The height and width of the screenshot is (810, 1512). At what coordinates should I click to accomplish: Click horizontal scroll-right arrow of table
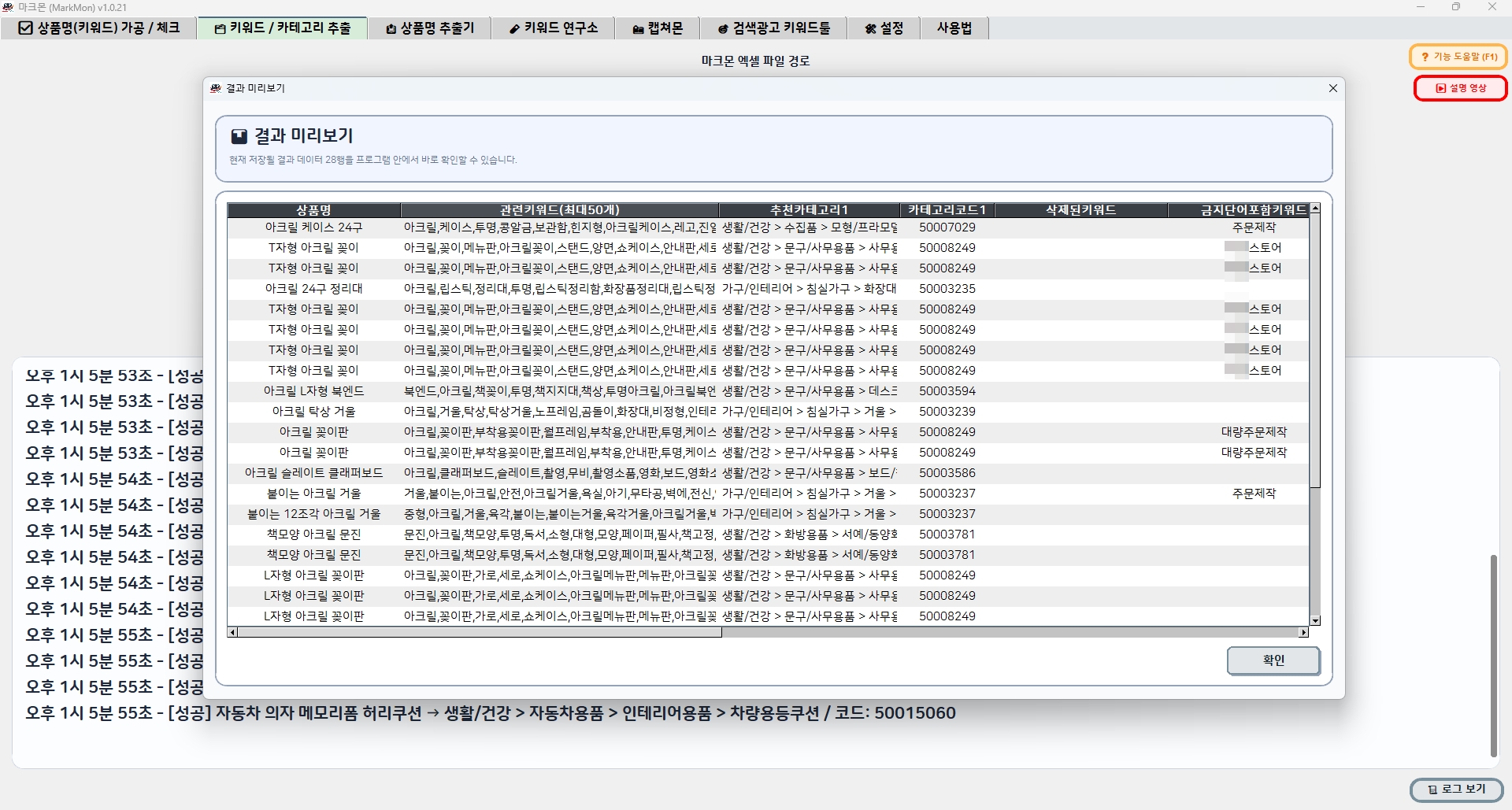(x=1303, y=632)
